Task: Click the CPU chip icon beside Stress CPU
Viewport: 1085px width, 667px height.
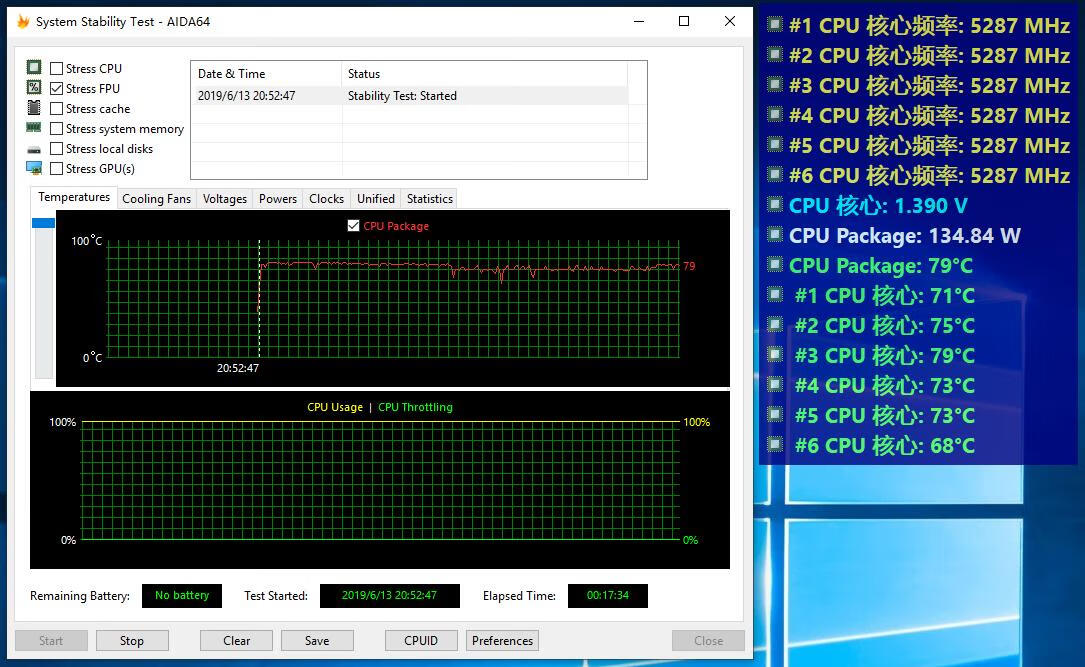Action: pyautogui.click(x=34, y=67)
